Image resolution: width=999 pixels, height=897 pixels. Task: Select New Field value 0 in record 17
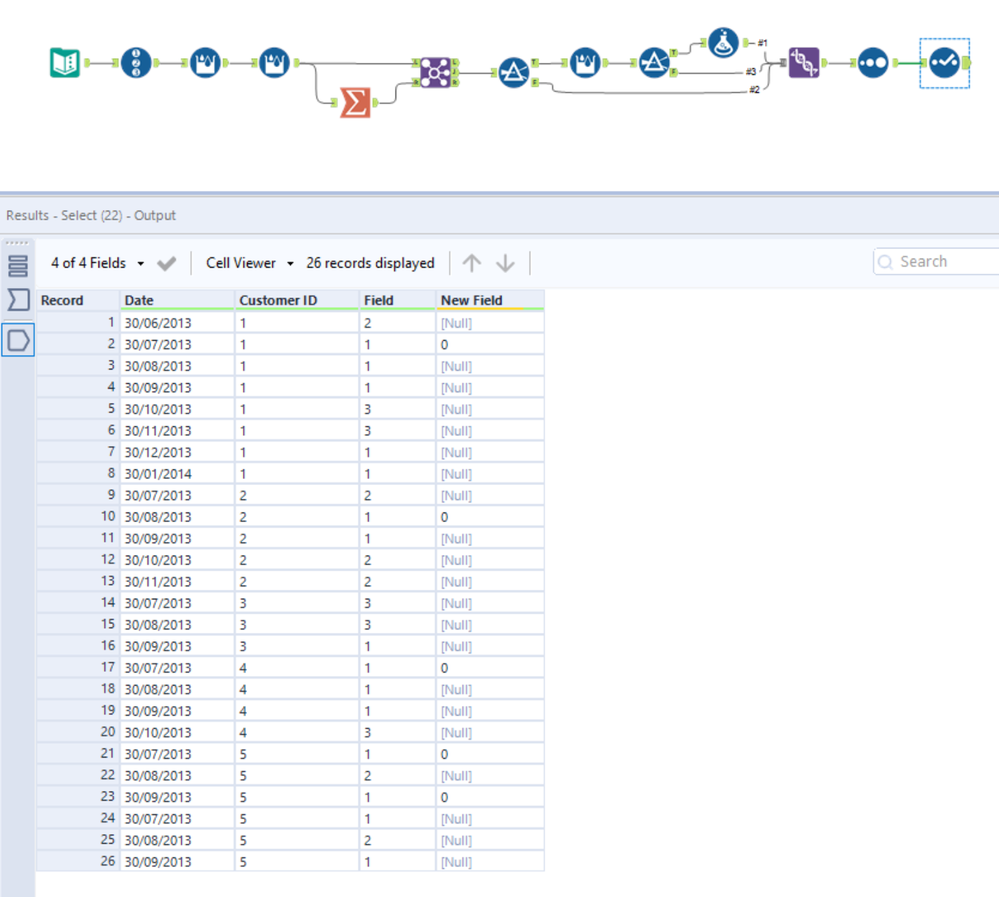point(490,668)
